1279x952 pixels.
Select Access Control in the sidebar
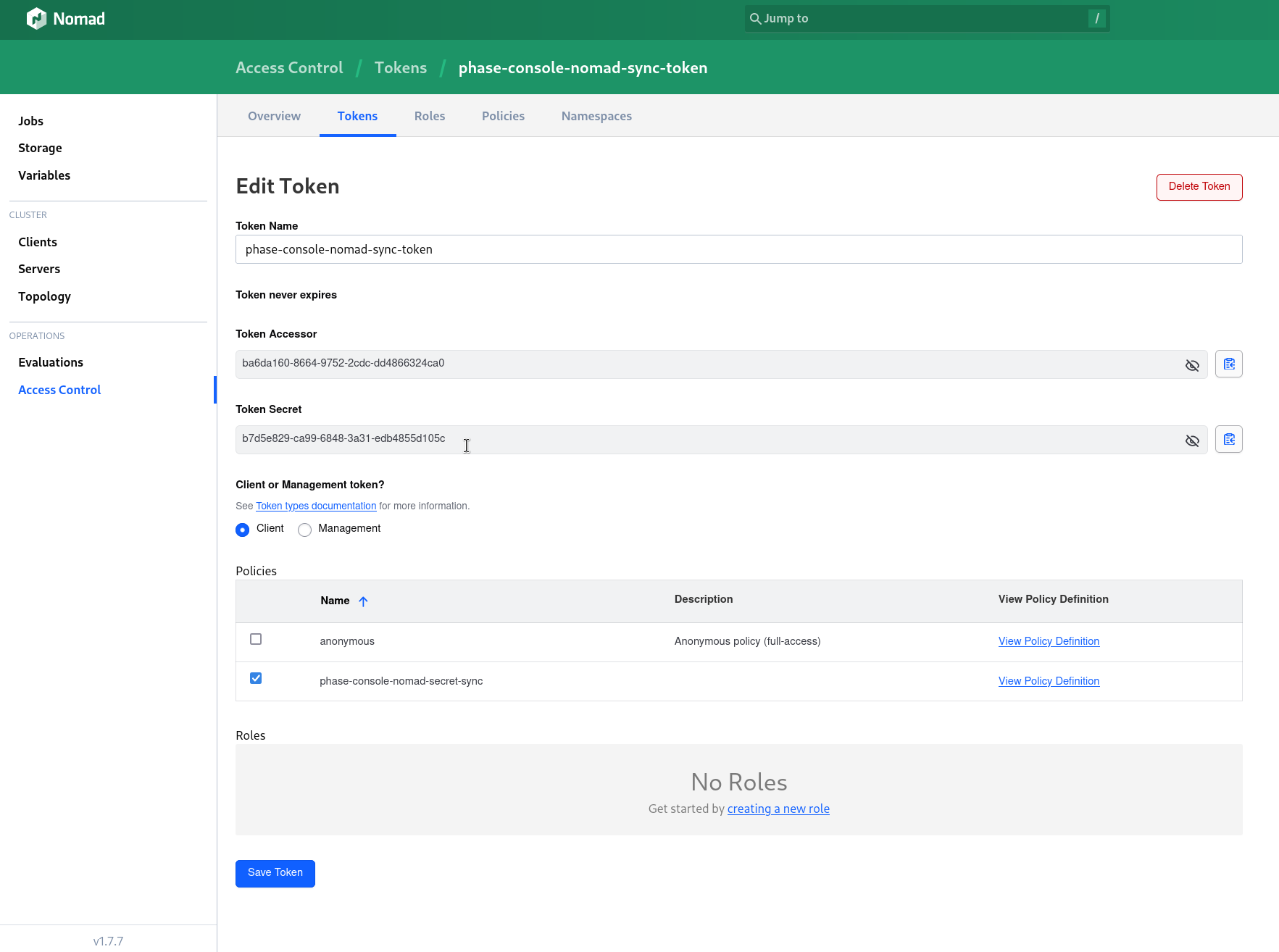[x=59, y=390]
